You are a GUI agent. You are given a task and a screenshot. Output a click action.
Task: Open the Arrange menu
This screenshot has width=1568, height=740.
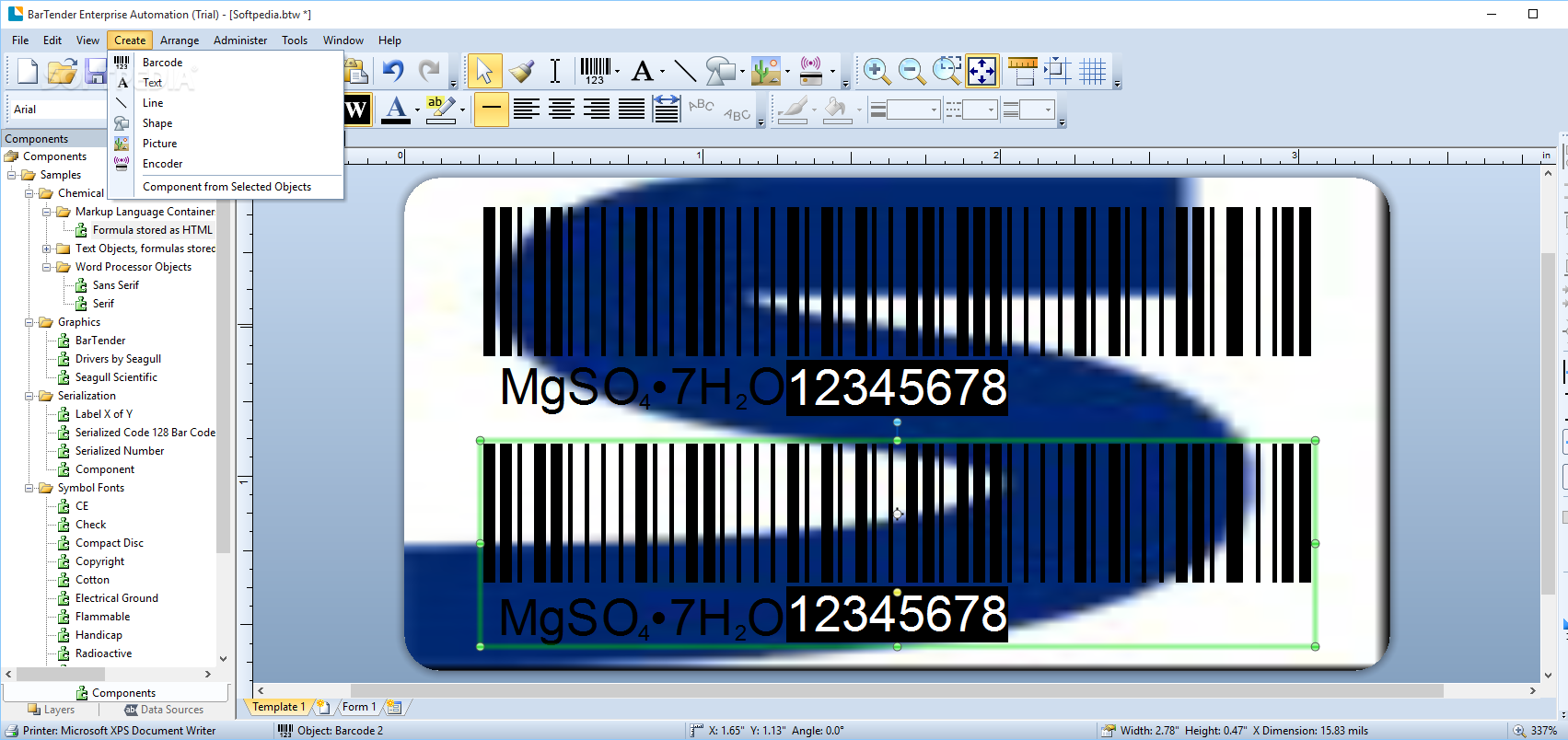180,40
